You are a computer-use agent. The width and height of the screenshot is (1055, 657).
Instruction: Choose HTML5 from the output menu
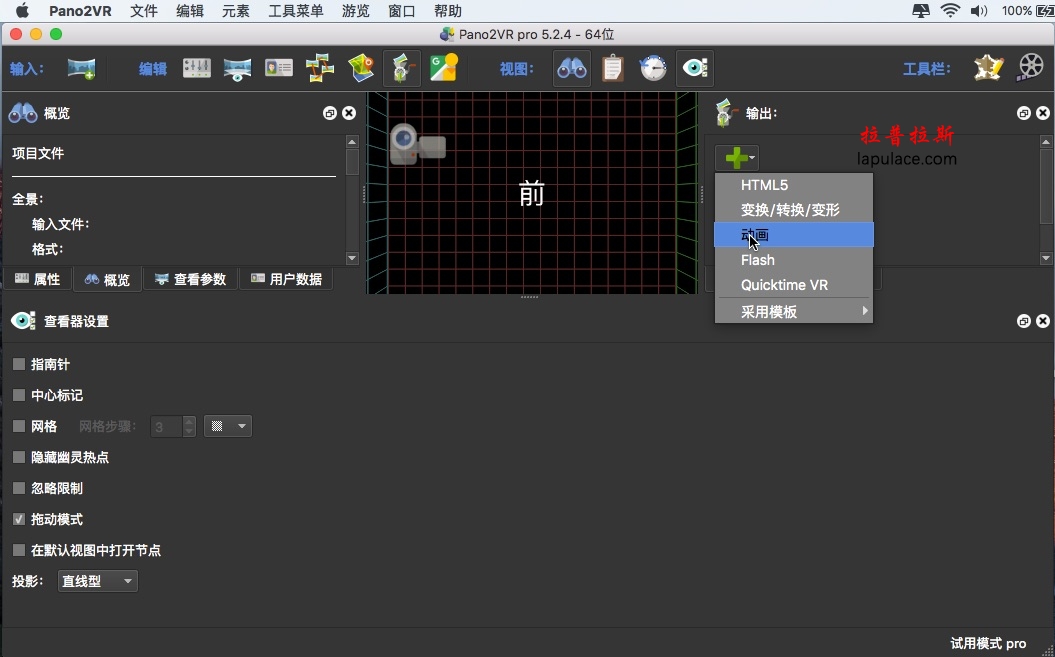click(794, 185)
